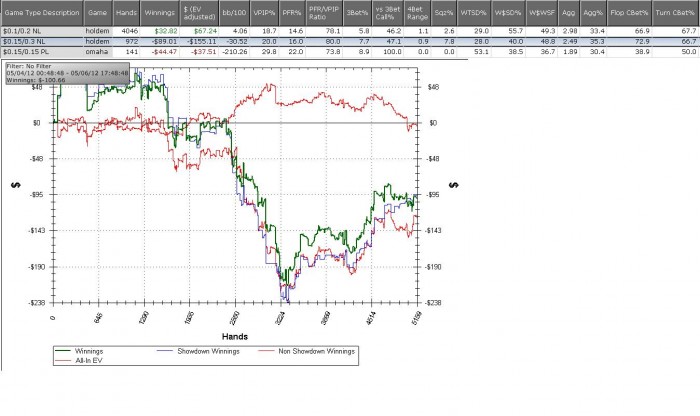Click the omaha game cell
The width and height of the screenshot is (700, 416).
click(x=98, y=52)
